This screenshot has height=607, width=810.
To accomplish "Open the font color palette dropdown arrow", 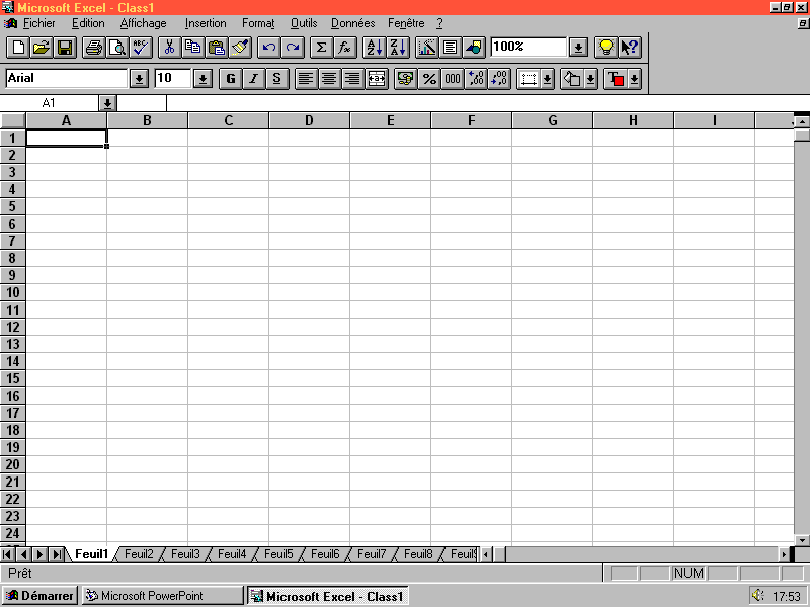I will tap(634, 80).
